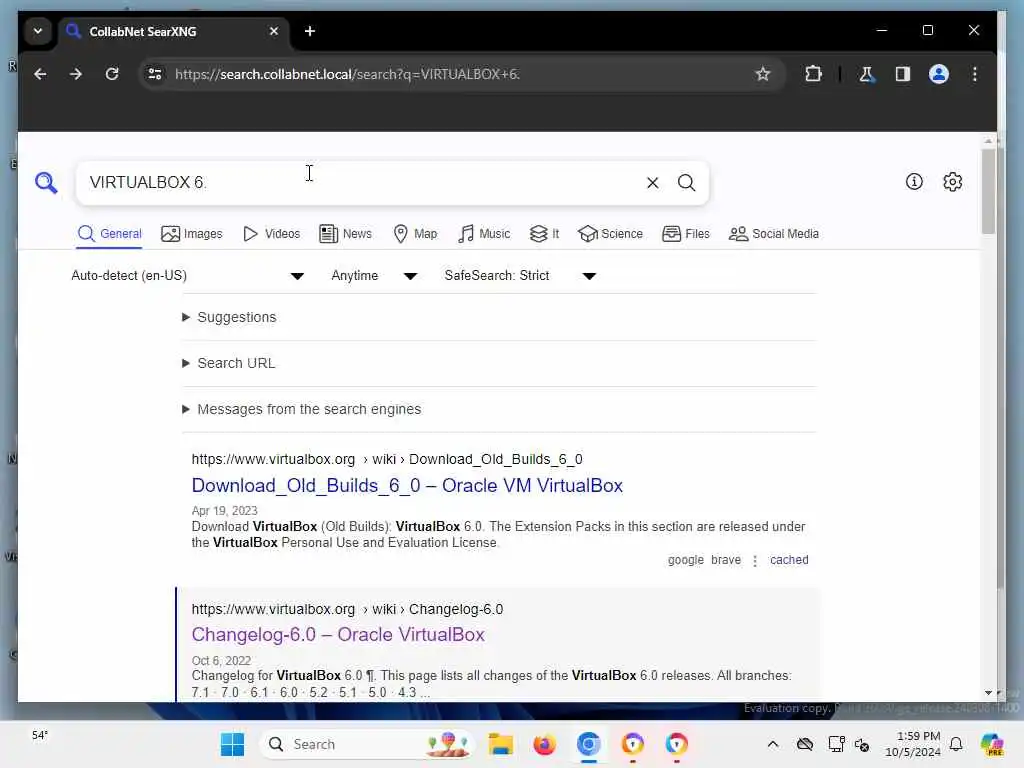This screenshot has width=1024, height=768.
Task: Open Windows Start menu
Action: [232, 744]
